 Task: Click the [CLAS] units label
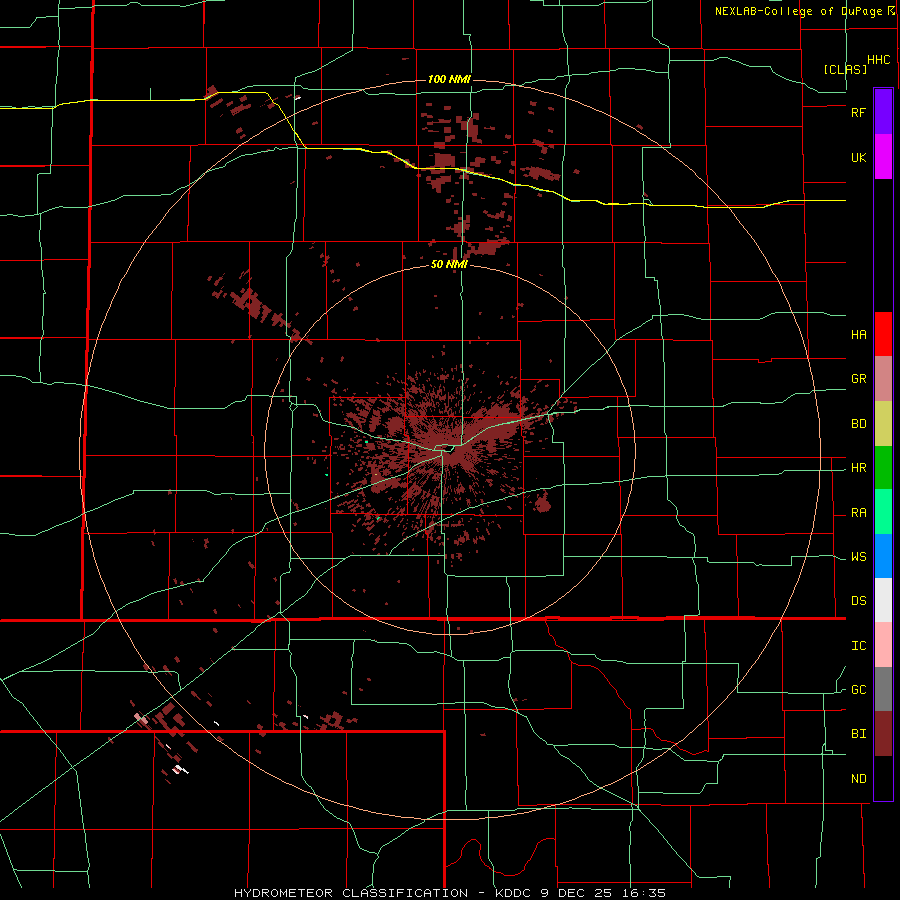tap(845, 69)
